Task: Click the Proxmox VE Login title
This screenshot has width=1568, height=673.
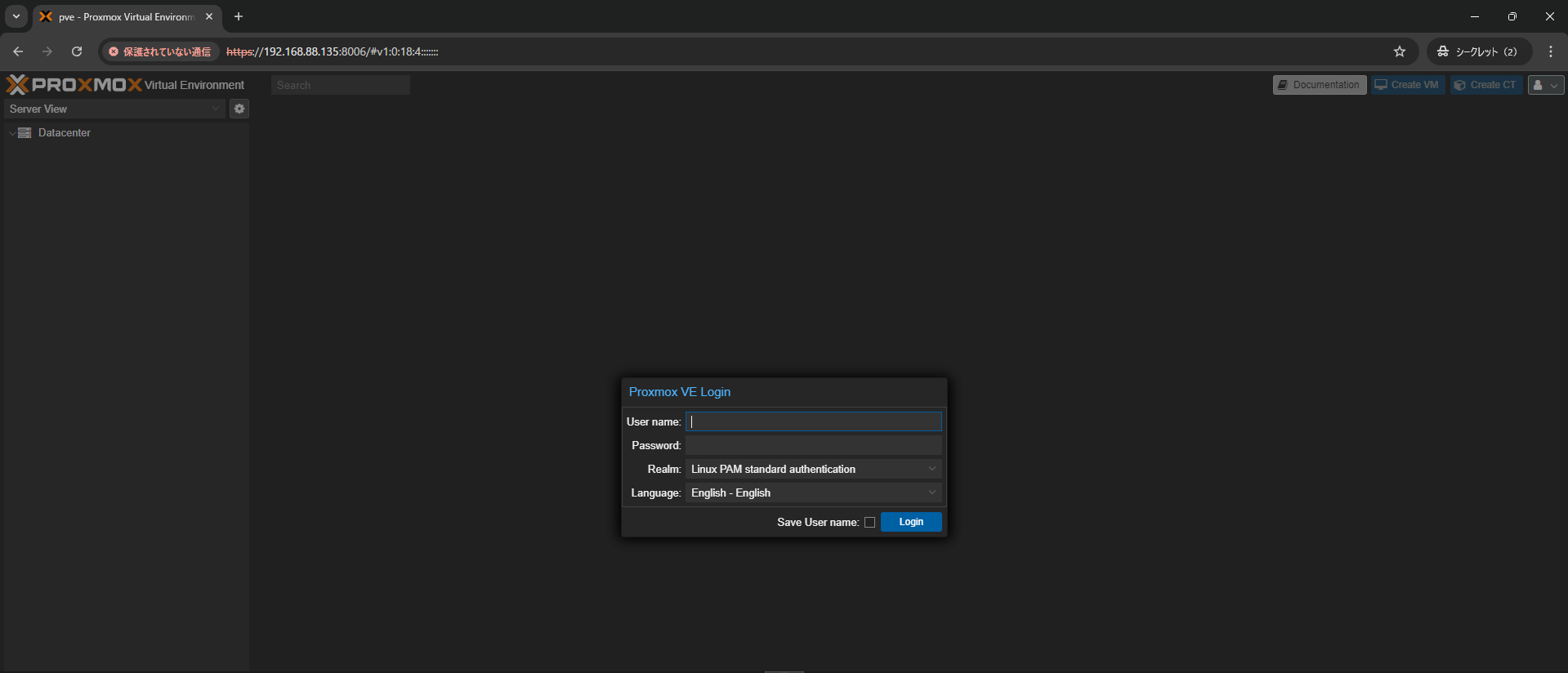Action: coord(680,392)
